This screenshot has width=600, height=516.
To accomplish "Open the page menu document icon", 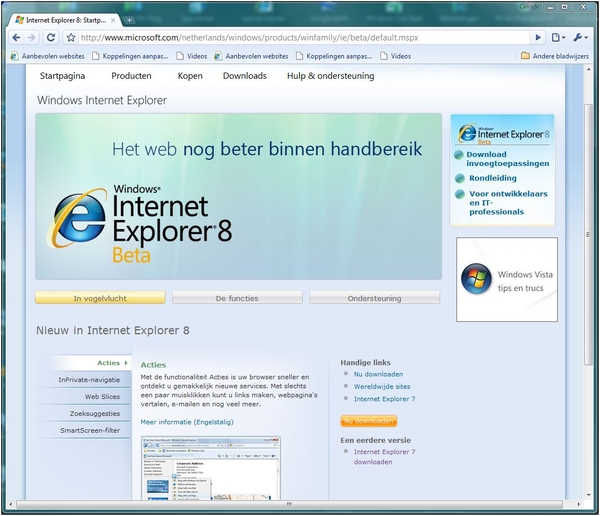I will point(558,38).
